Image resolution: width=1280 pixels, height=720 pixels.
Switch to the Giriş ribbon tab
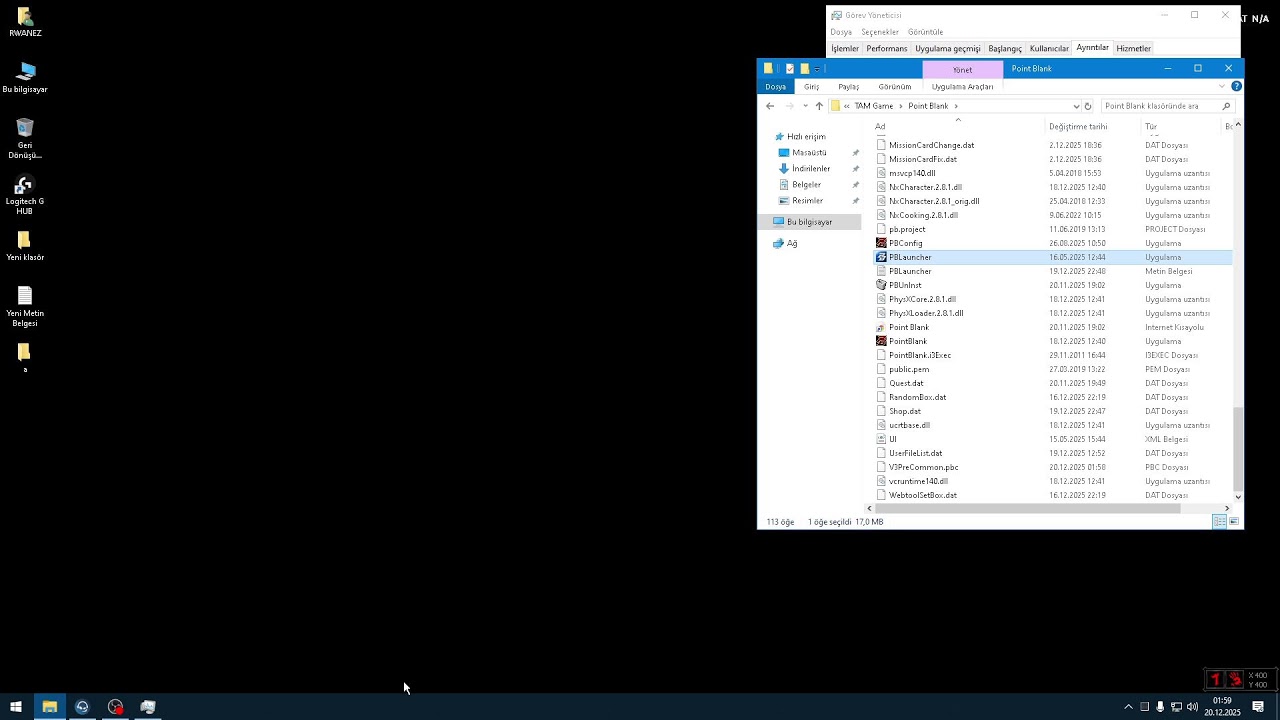(812, 87)
